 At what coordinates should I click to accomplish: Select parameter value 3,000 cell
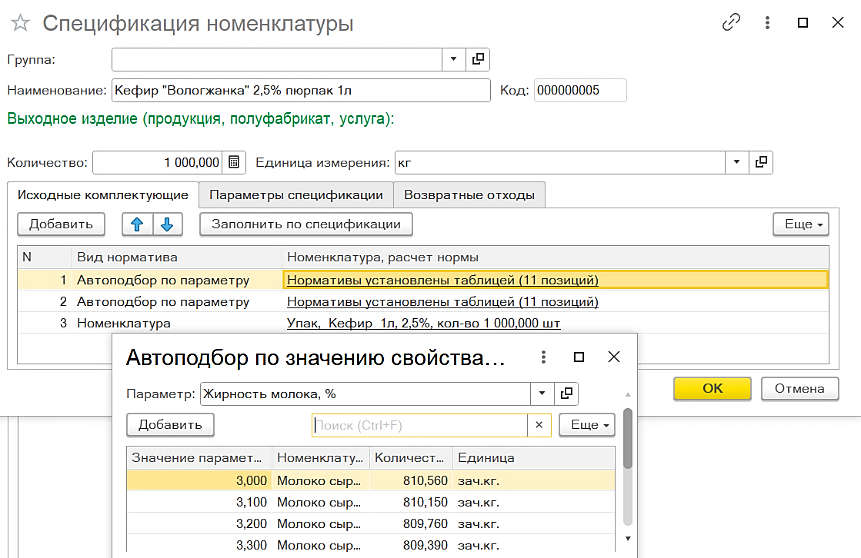coord(199,481)
